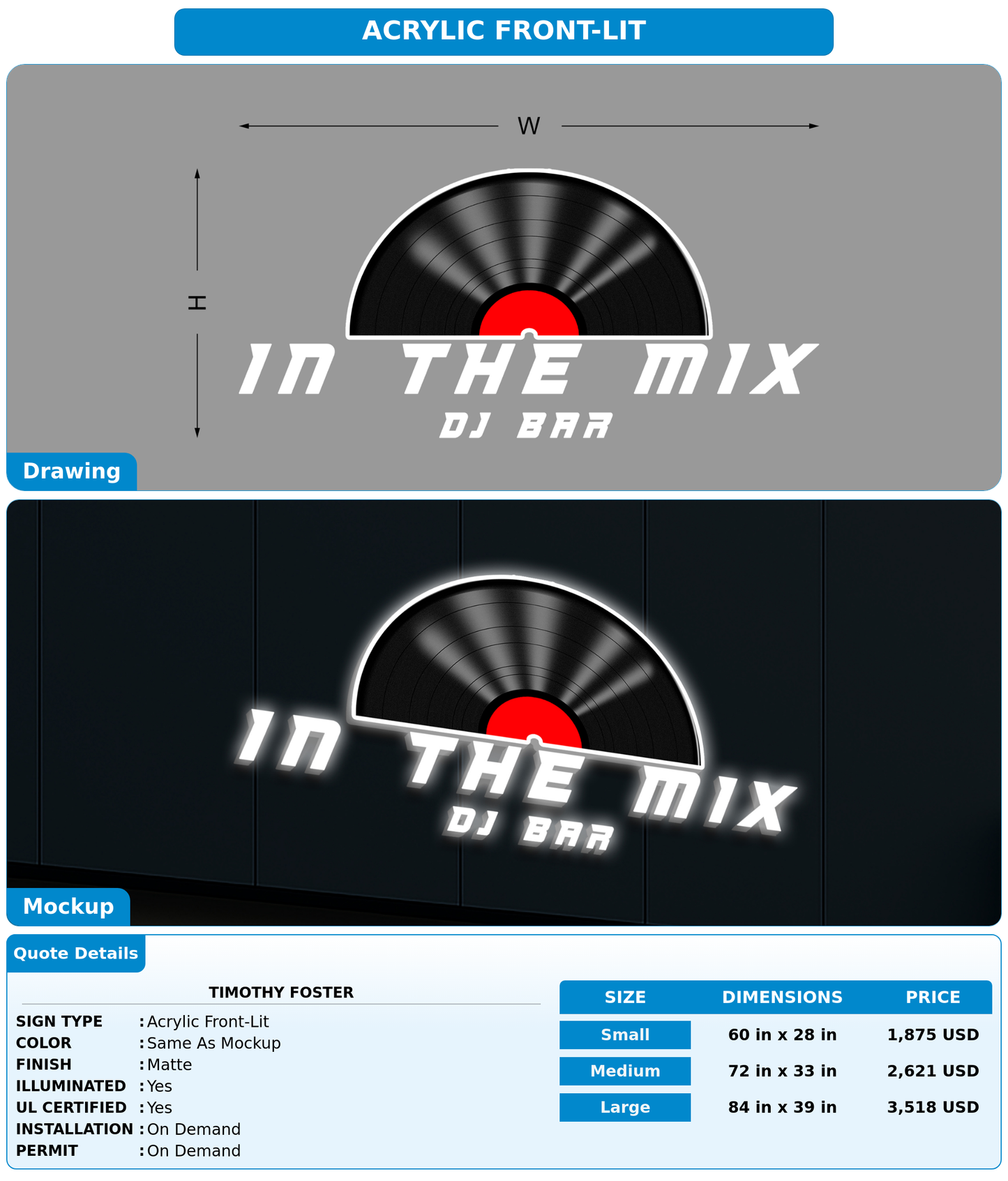Open the Quote Details tab

click(x=76, y=954)
